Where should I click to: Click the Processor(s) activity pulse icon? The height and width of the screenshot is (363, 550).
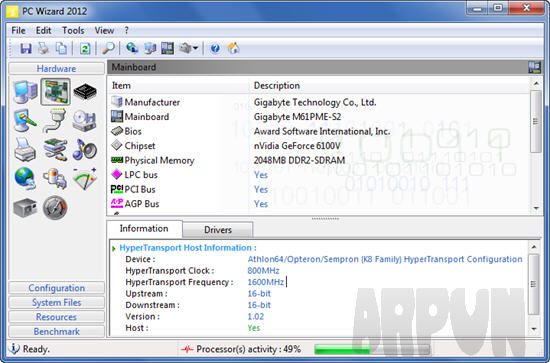[187, 349]
